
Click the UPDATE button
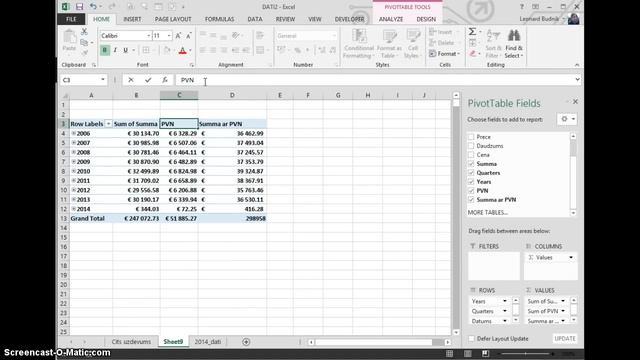[x=565, y=338]
